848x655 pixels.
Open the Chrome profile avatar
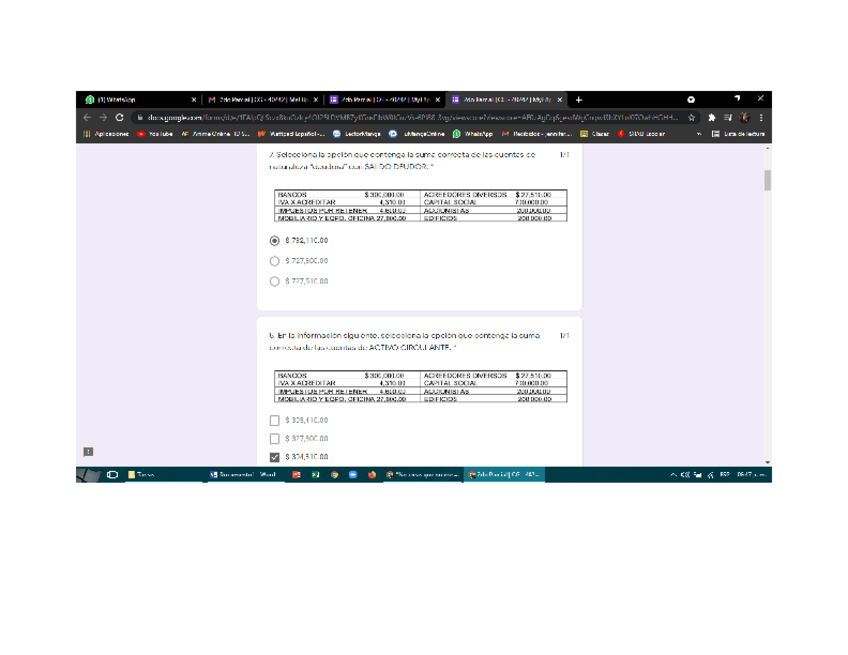(745, 117)
